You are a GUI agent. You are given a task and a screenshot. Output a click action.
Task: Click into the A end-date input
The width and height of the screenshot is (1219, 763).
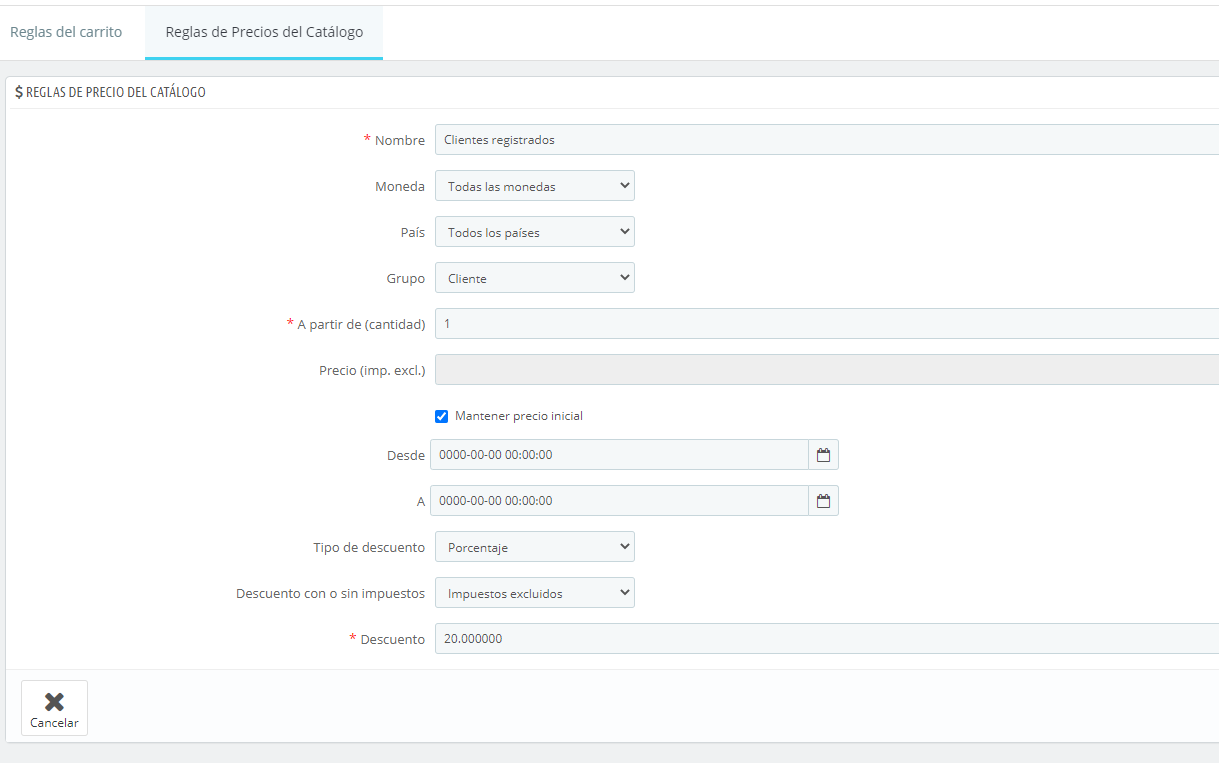pyautogui.click(x=618, y=501)
